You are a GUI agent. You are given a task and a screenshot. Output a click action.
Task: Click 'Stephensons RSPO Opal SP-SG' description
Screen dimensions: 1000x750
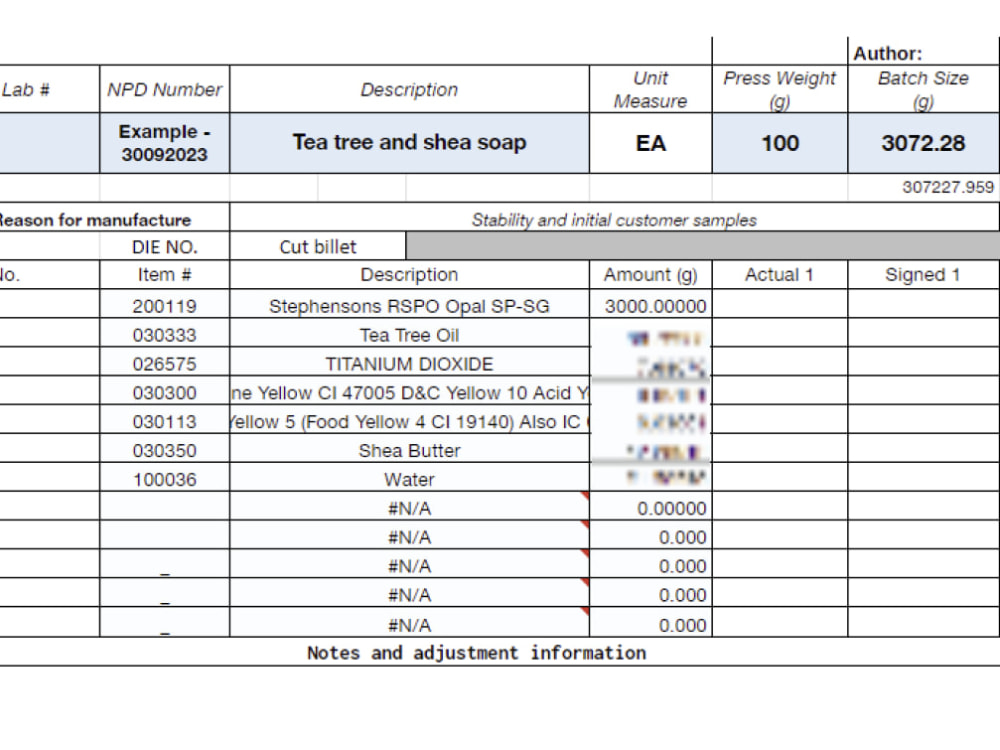click(409, 305)
